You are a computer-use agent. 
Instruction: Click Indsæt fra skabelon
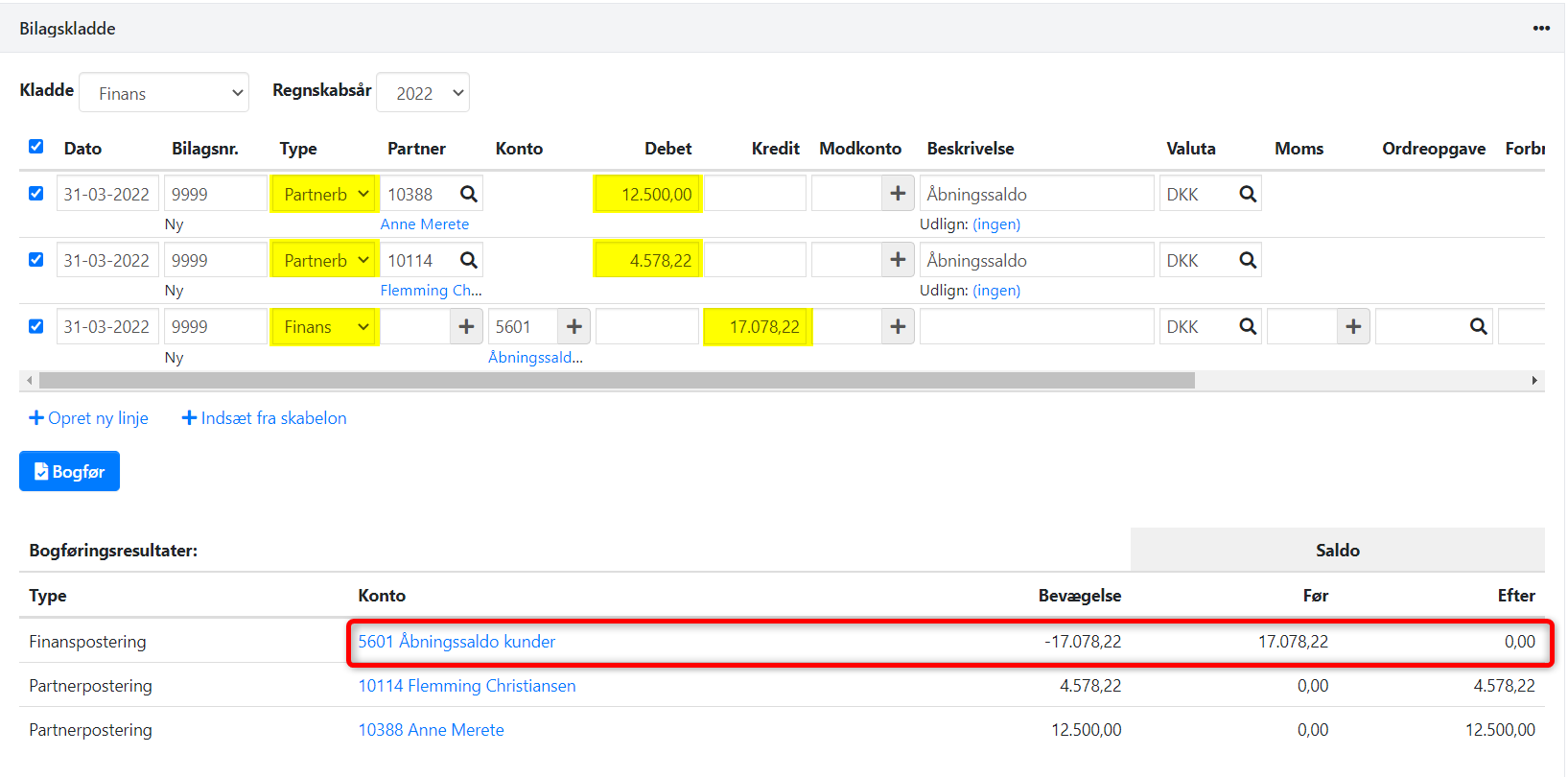click(x=265, y=418)
